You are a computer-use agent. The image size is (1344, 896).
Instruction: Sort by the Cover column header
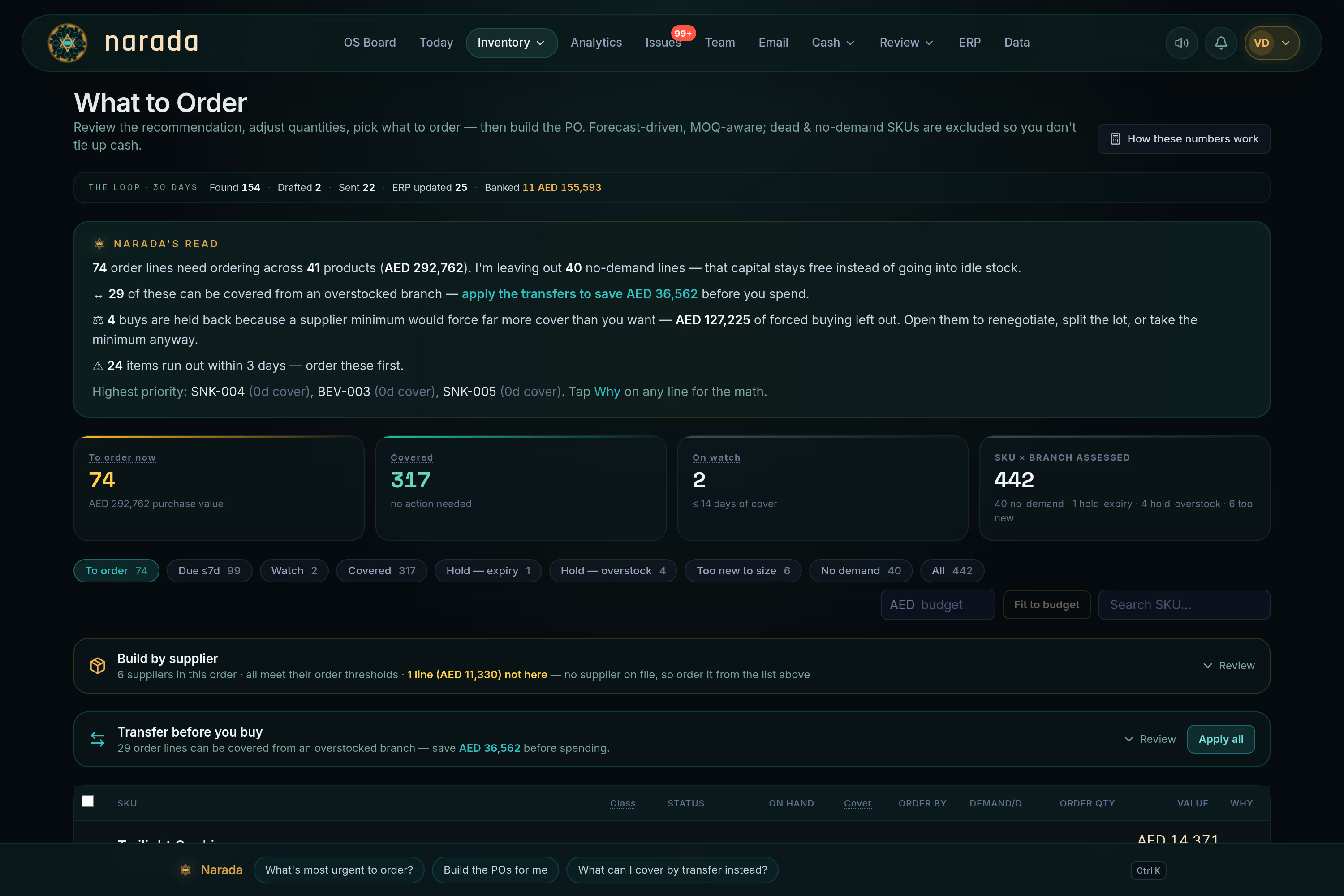click(857, 803)
